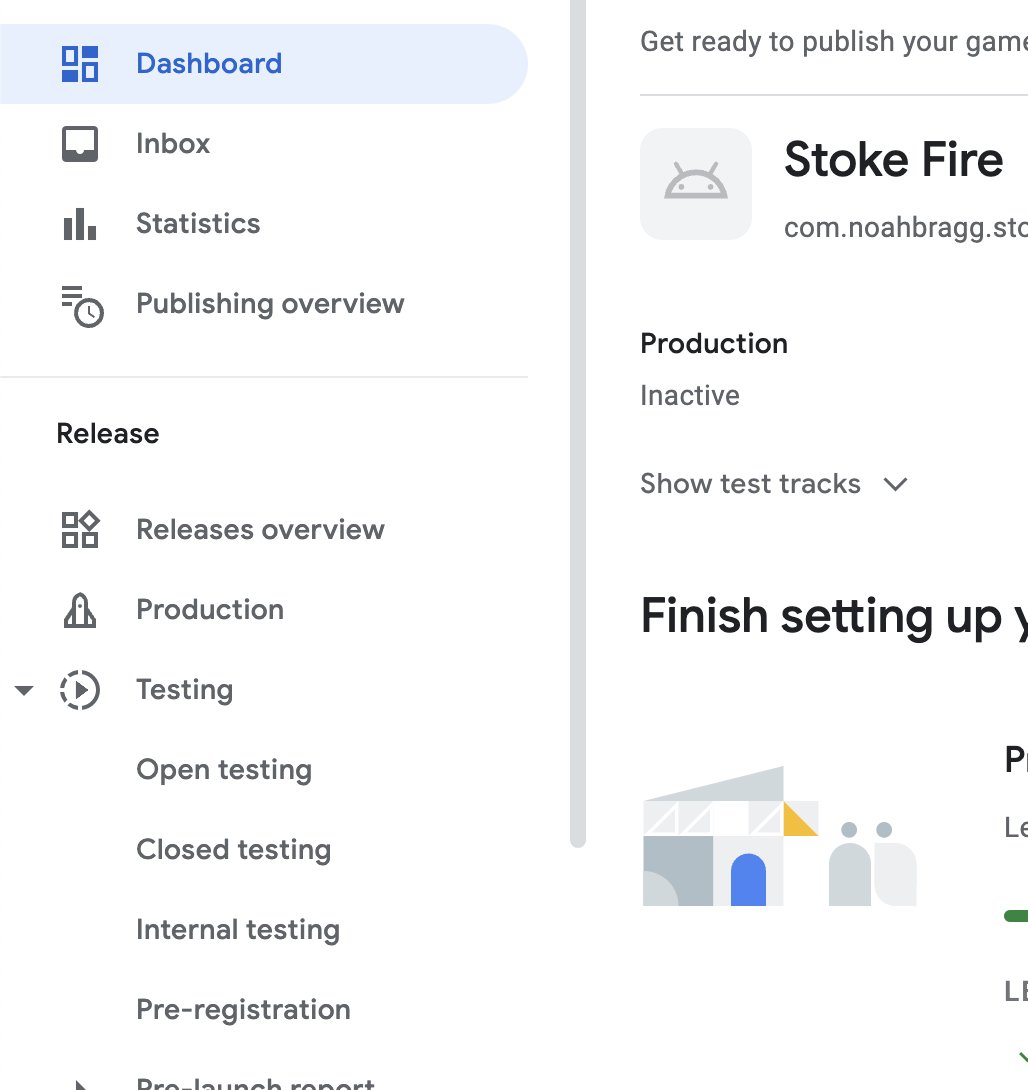Click the com.noahbragg package name
Screen dimensions: 1028x1090
pyautogui.click(x=906, y=228)
